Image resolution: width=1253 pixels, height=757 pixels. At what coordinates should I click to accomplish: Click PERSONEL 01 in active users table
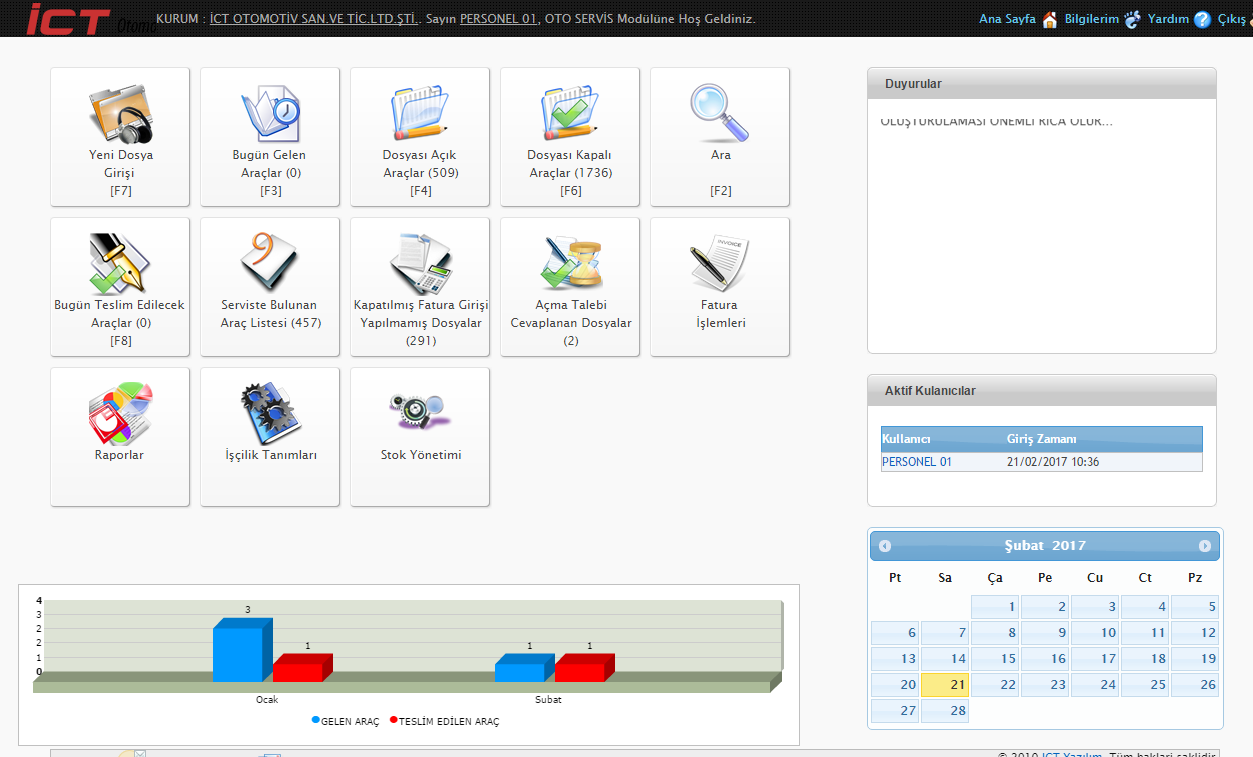point(917,462)
